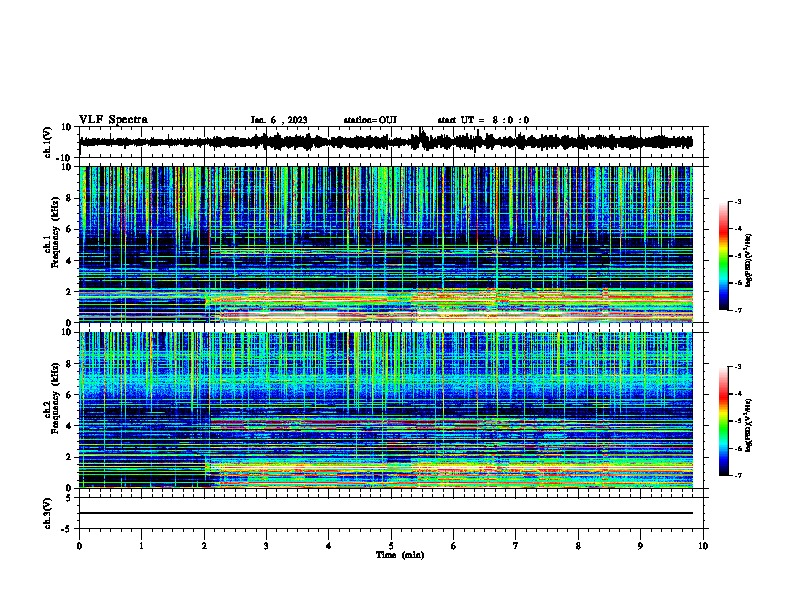The width and height of the screenshot is (792, 612).
Task: Click time axis tick label "6"
Action: point(454,546)
